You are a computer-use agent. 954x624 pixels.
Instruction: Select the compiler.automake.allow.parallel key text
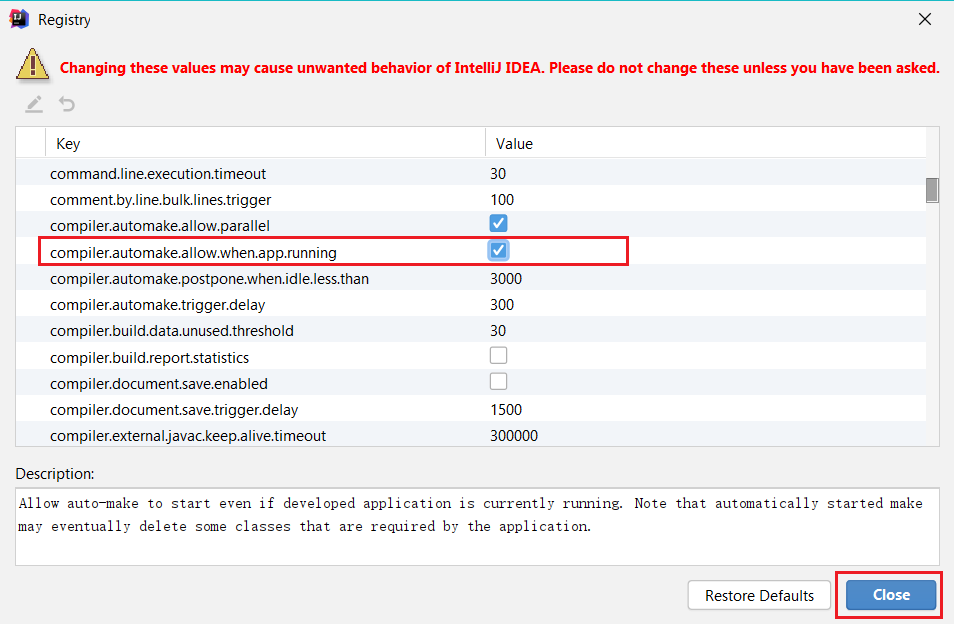click(159, 226)
